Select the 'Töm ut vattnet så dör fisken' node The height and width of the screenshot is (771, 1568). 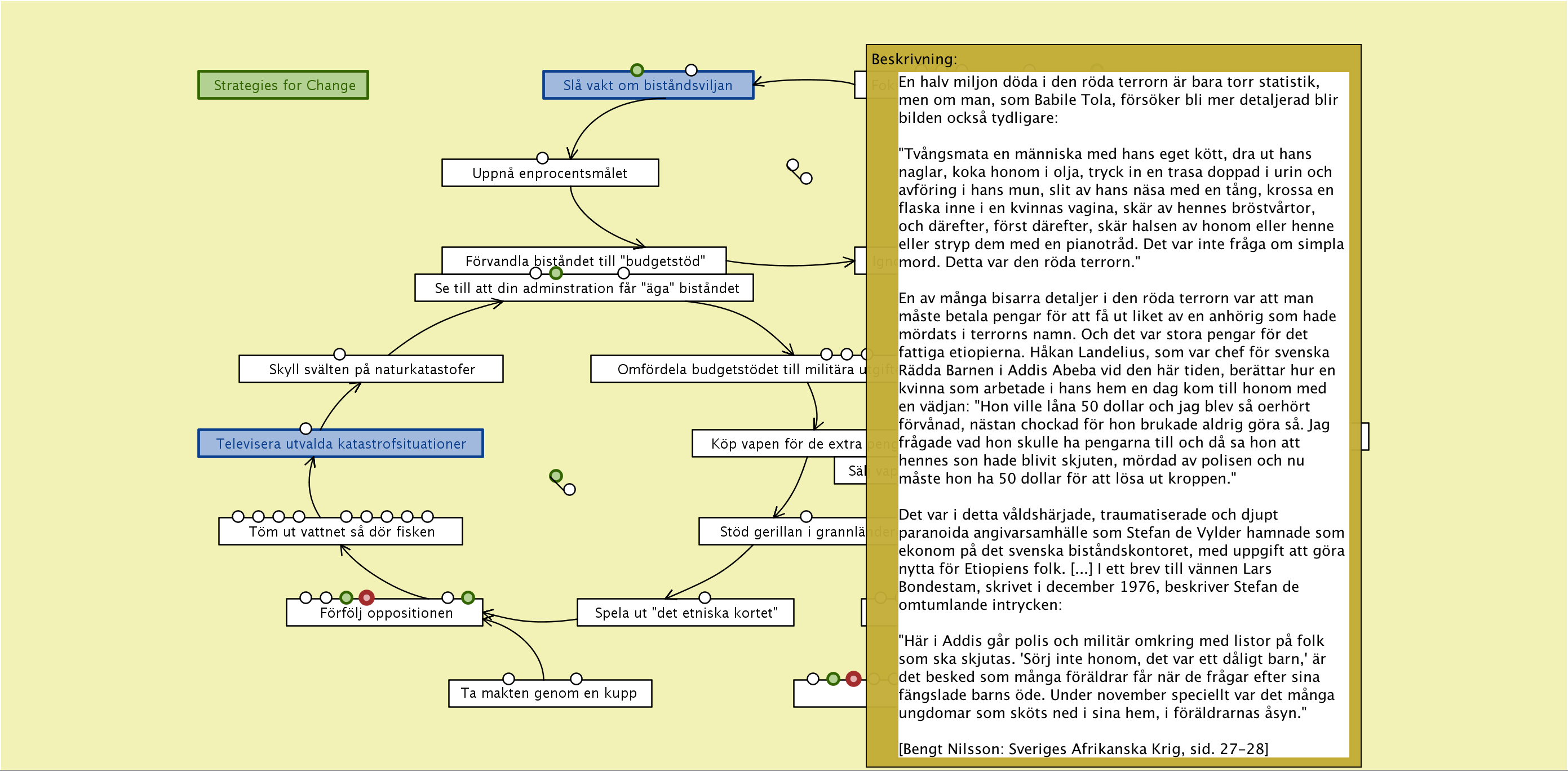341,532
